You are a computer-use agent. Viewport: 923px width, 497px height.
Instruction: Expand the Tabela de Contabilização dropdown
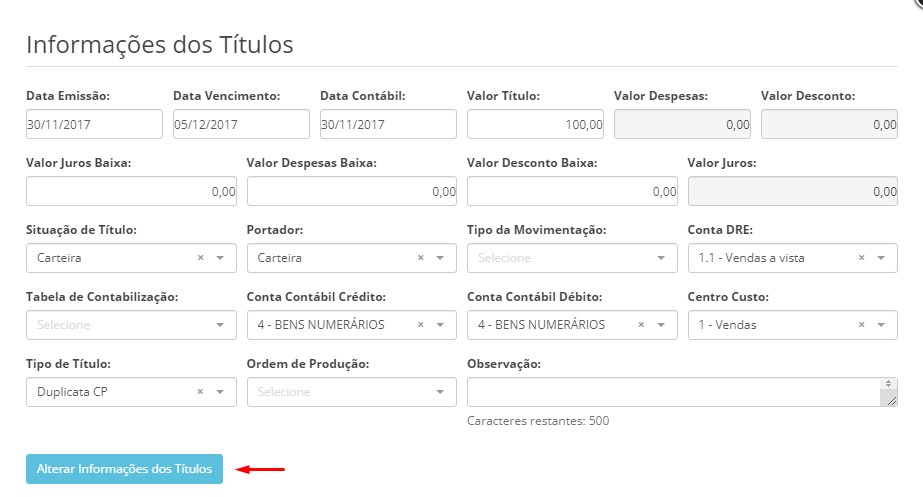click(131, 325)
